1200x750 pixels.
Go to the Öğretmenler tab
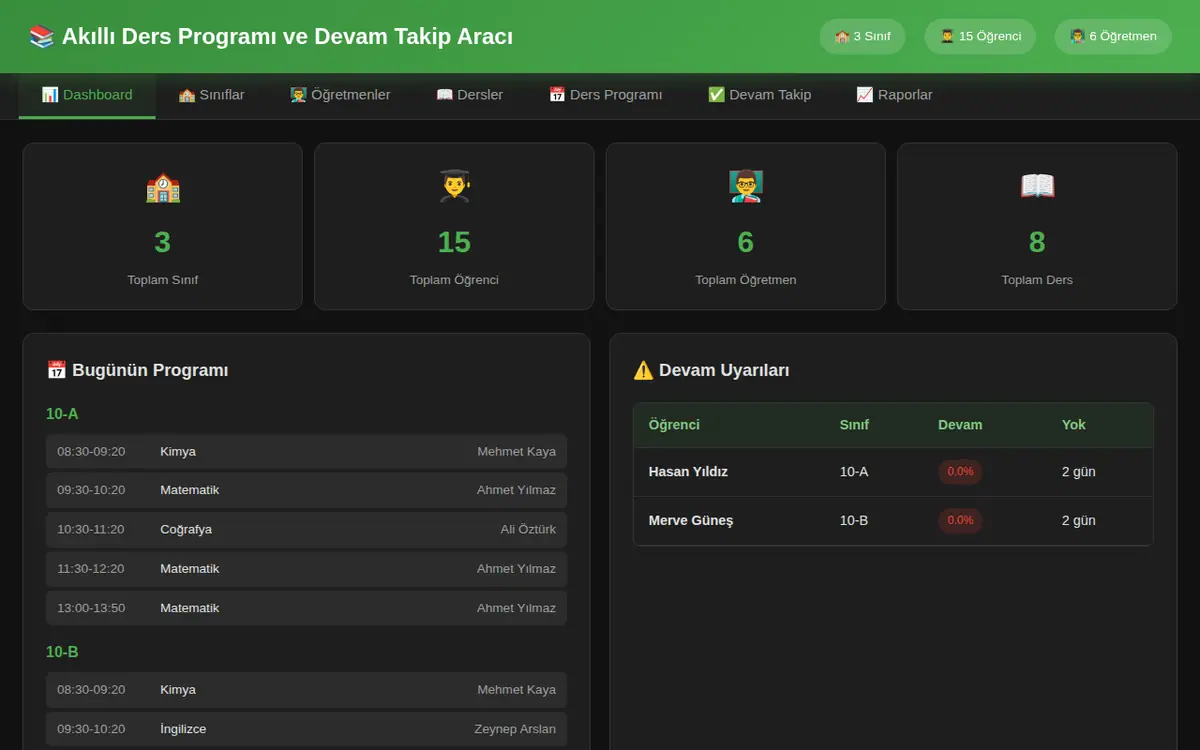tap(340, 95)
